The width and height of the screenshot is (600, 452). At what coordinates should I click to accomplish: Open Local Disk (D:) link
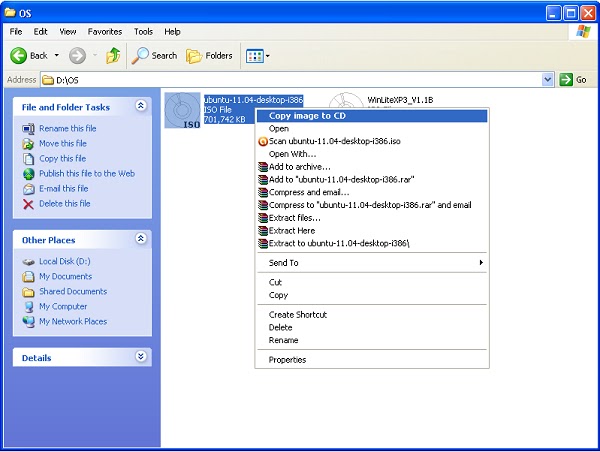click(65, 261)
